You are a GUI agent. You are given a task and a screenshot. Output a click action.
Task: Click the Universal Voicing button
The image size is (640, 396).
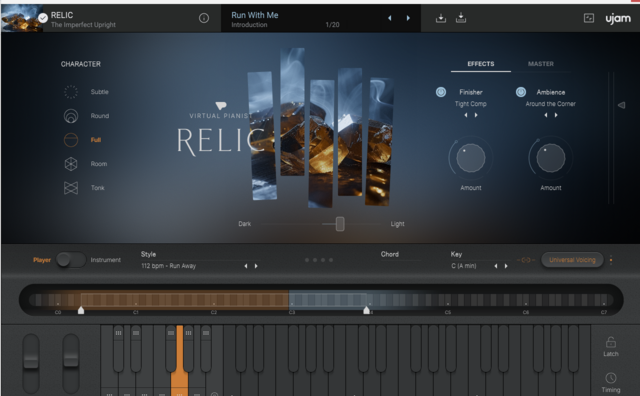tap(572, 260)
